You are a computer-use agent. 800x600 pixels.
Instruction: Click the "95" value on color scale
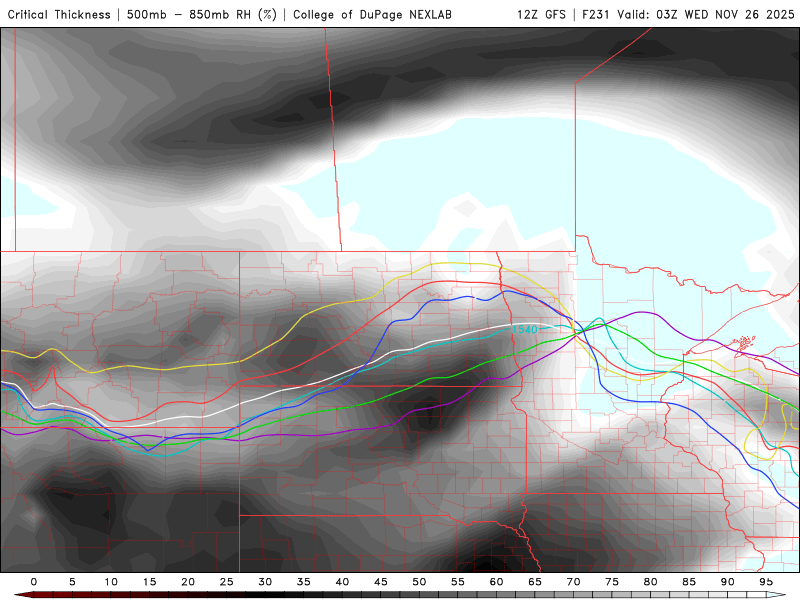[766, 582]
